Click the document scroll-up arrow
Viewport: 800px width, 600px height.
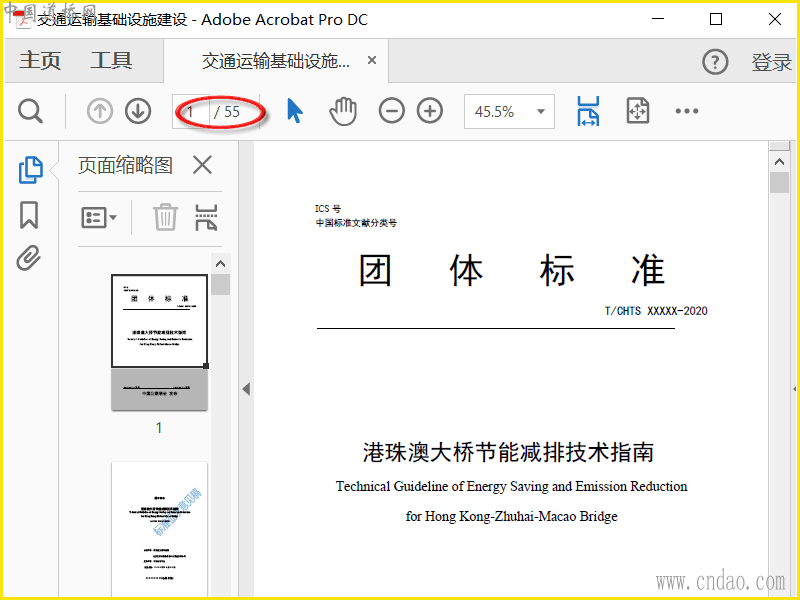(779, 162)
